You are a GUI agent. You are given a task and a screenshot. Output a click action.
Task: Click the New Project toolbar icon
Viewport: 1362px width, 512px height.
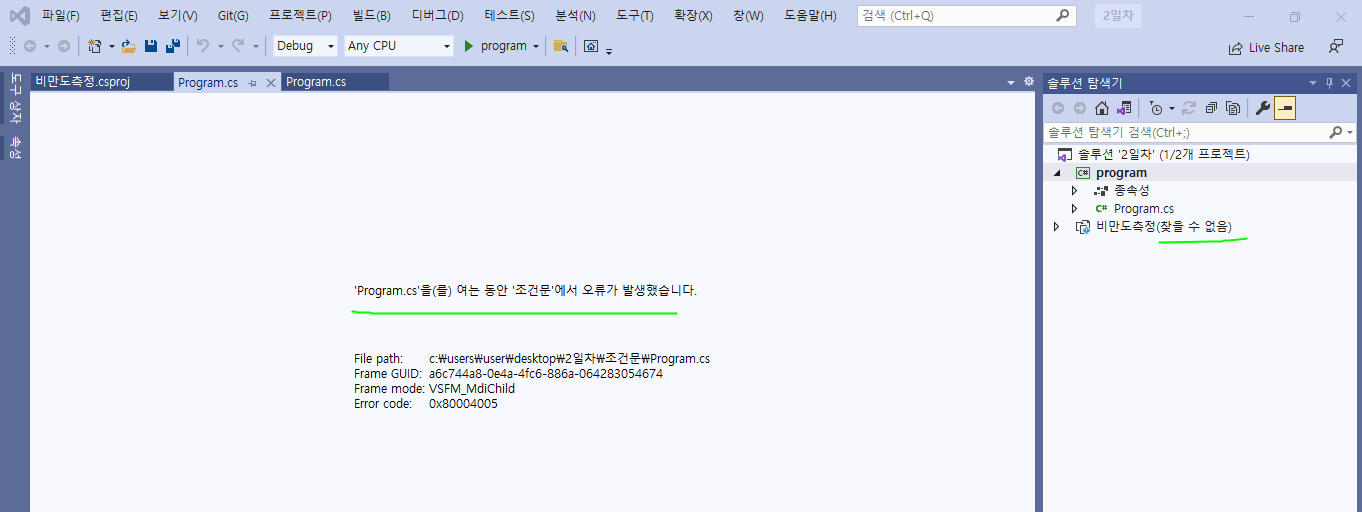(95, 46)
